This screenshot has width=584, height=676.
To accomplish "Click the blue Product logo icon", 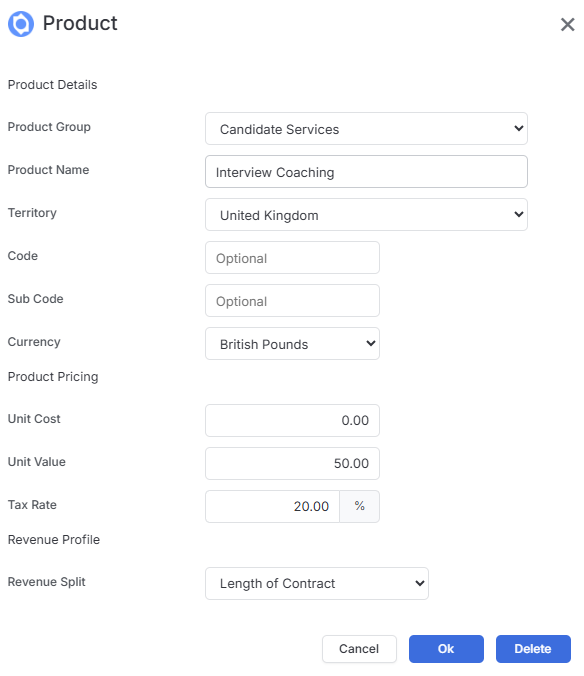I will (21, 24).
